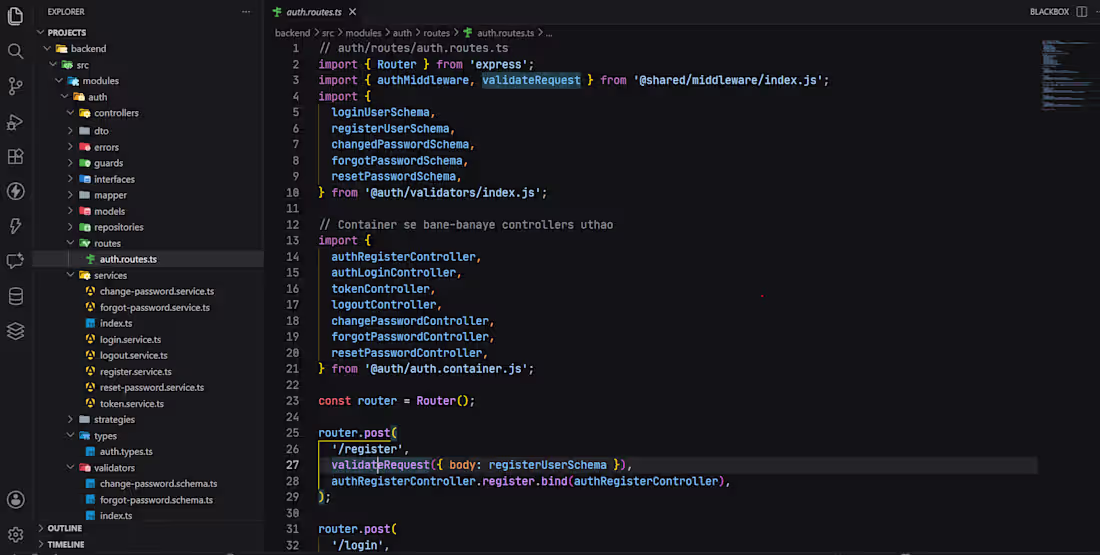Open the lightning-circle activity bar icon

click(15, 191)
